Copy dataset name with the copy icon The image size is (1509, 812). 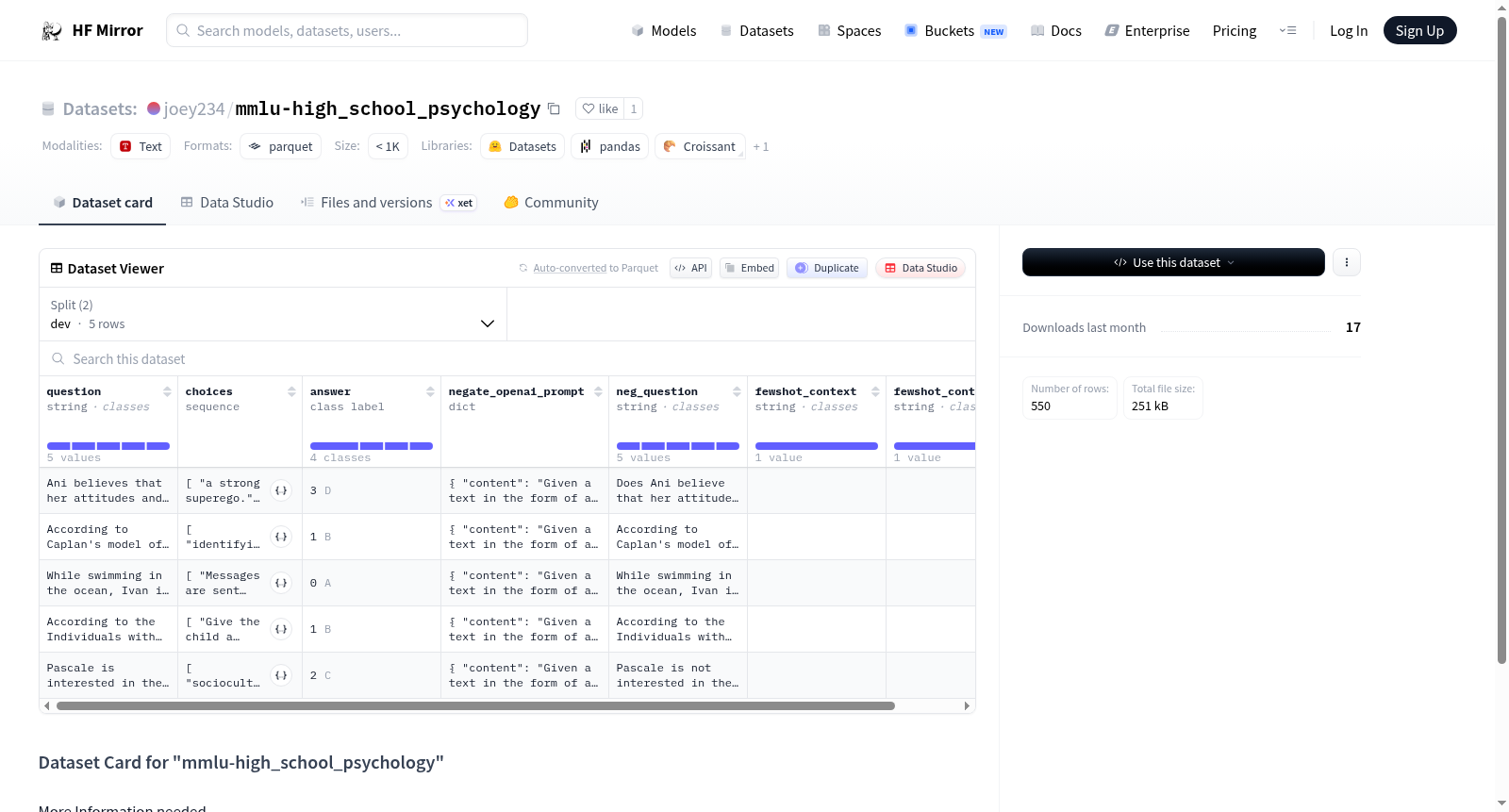(555, 109)
